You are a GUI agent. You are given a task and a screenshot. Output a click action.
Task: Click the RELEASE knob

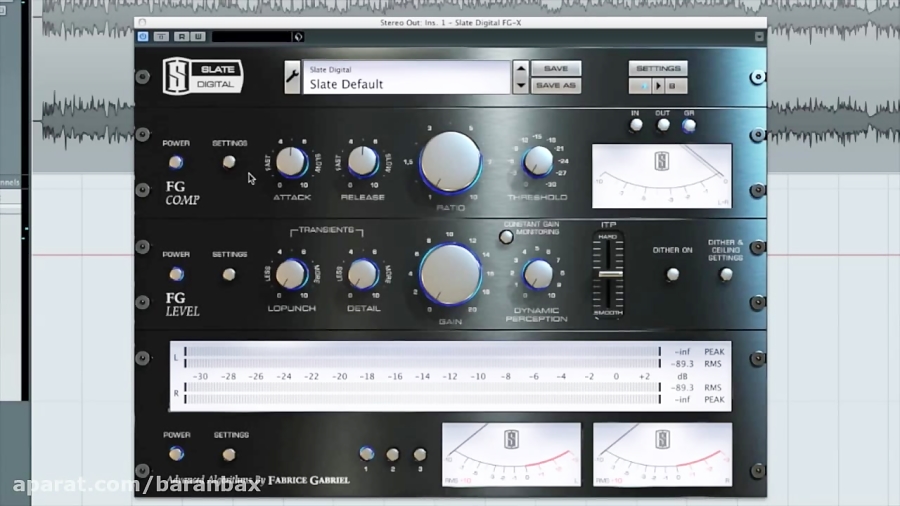click(363, 162)
